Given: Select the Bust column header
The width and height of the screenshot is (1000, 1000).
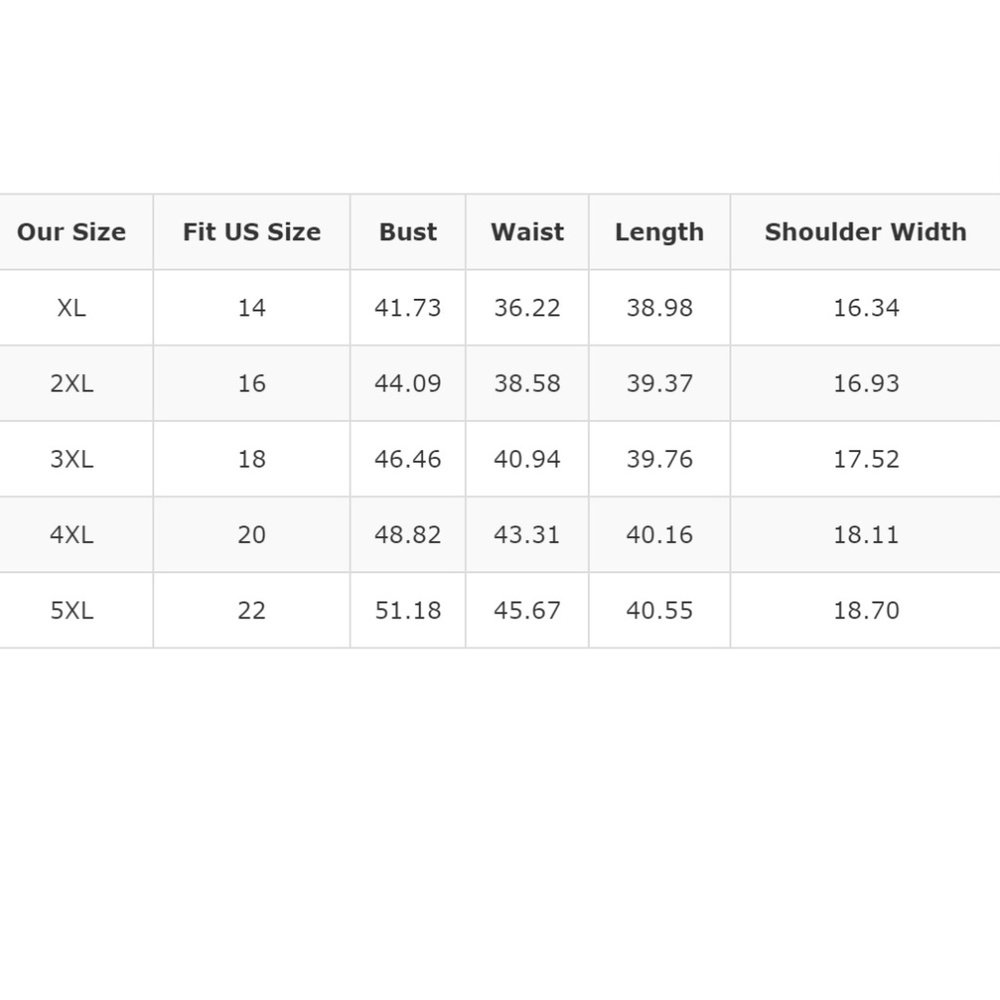Looking at the screenshot, I should 408,232.
